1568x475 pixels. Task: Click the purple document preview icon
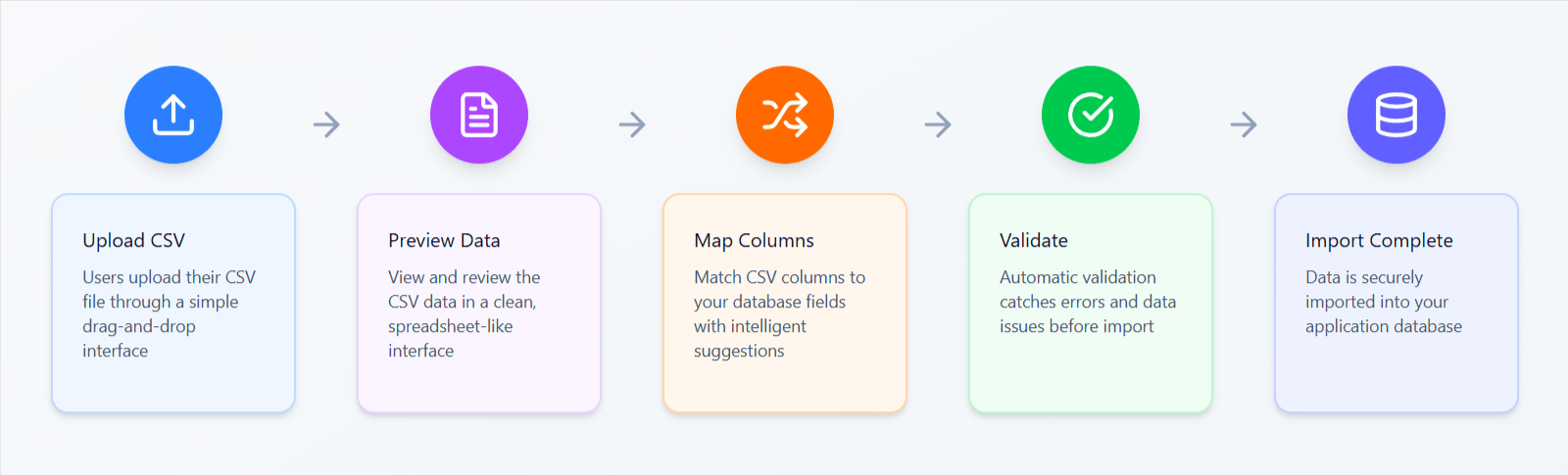479,115
